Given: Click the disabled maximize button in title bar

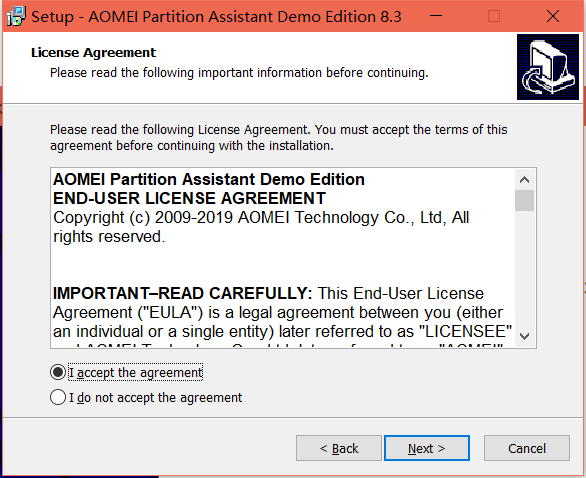Looking at the screenshot, I should [x=494, y=16].
